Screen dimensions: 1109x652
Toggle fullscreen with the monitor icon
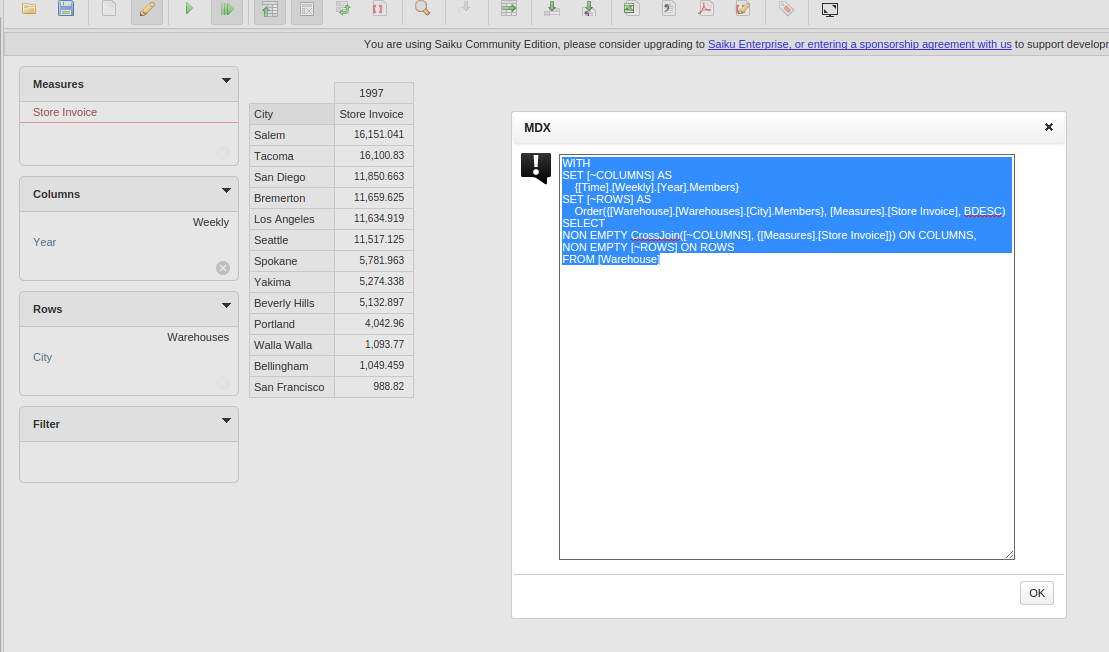830,9
